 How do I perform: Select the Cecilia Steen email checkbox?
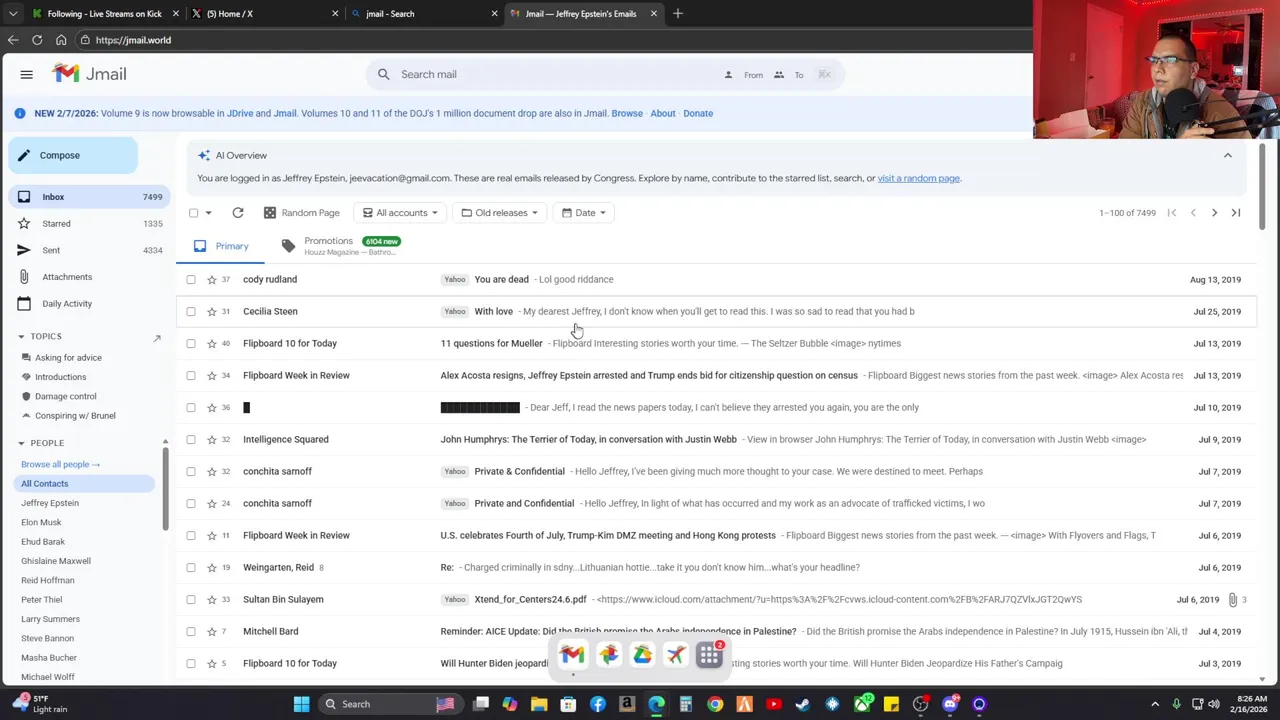coord(191,312)
